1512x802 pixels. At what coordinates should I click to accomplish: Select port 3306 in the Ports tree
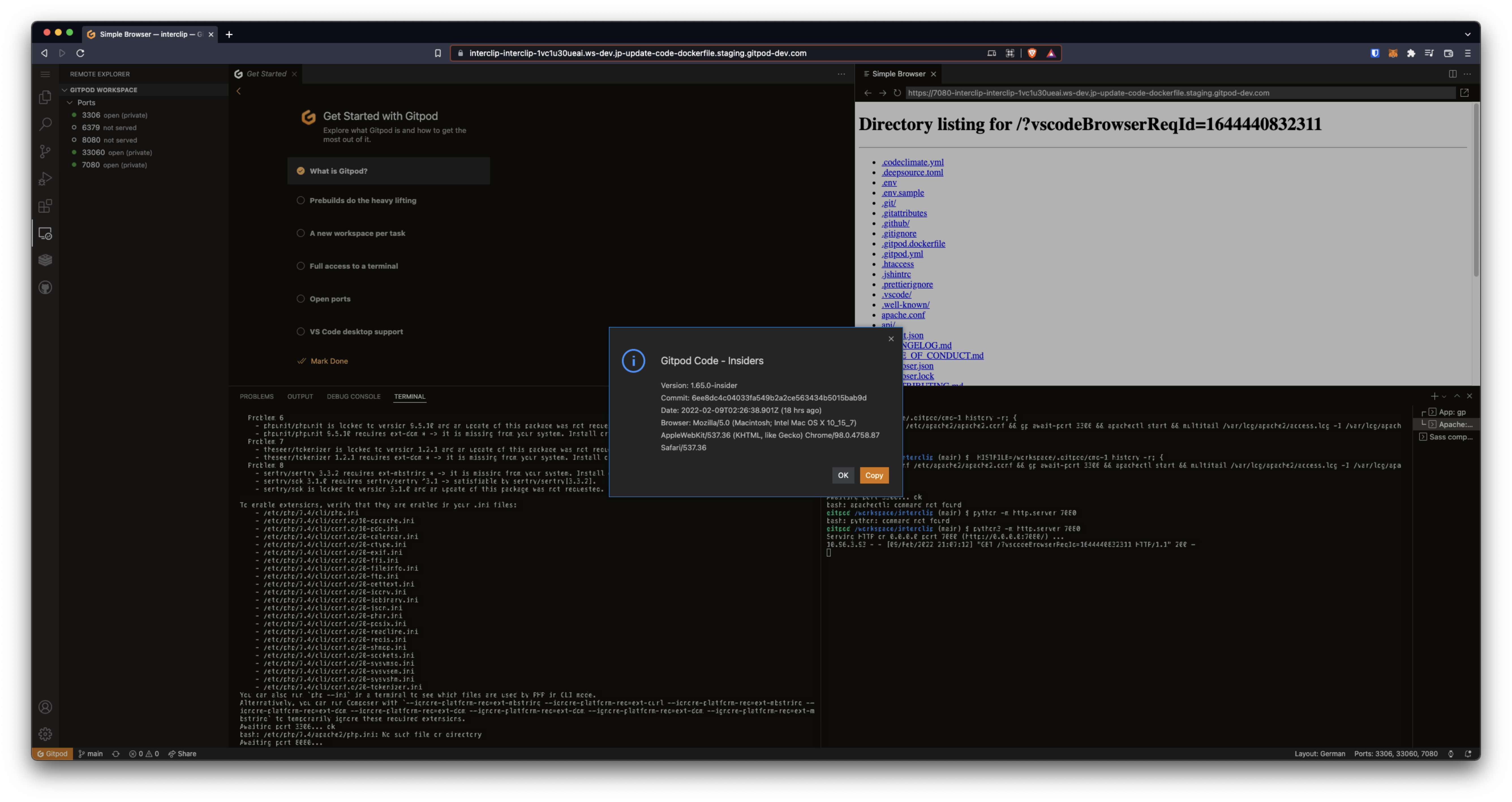144,115
